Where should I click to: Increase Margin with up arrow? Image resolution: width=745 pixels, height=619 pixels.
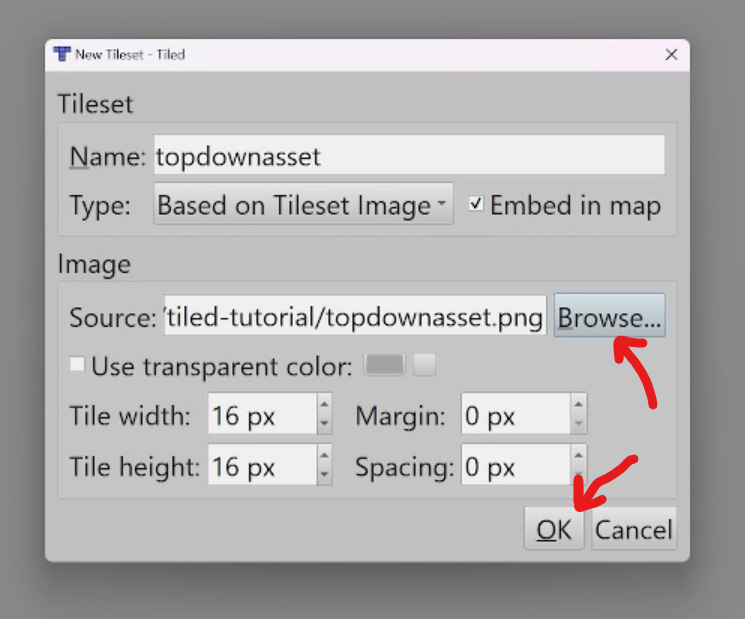pos(578,404)
